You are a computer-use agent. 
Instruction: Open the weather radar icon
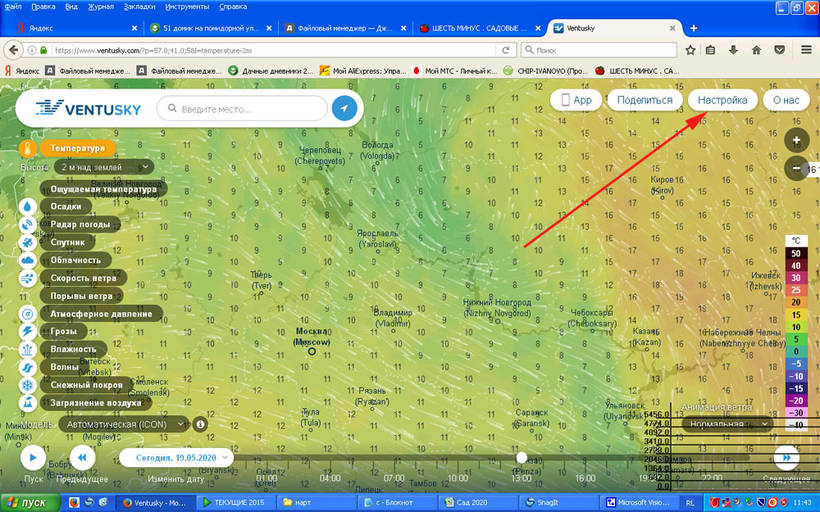pyautogui.click(x=28, y=224)
